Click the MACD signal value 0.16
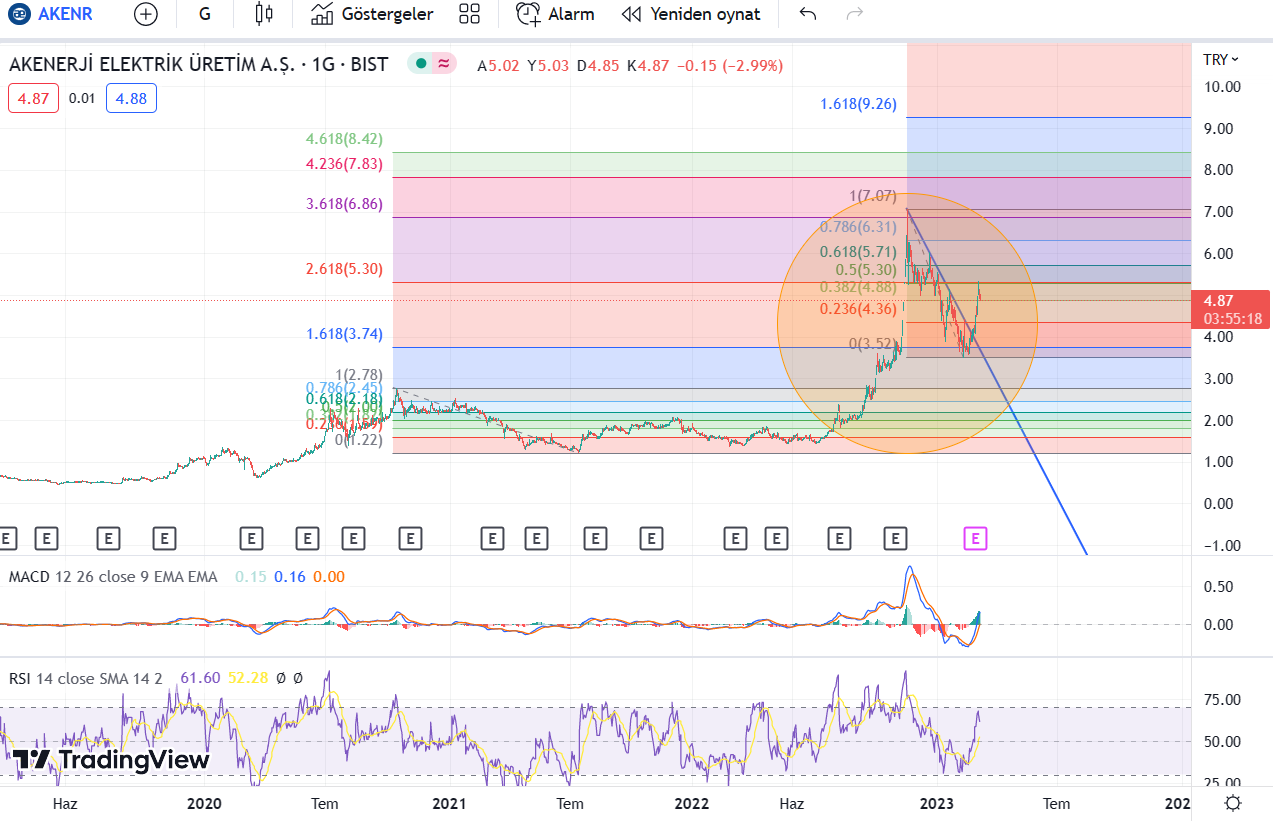1273x822 pixels. 290,576
